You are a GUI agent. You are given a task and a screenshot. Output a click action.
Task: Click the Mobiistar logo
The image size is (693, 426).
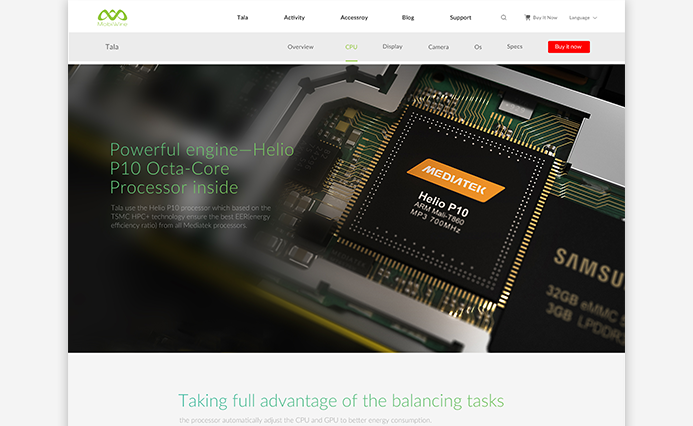tap(112, 17)
